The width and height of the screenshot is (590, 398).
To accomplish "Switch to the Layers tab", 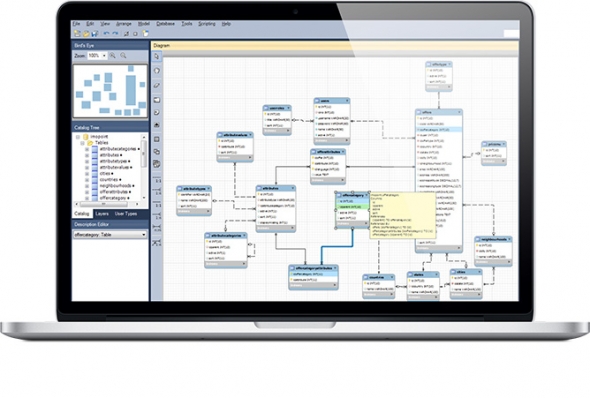I will [x=102, y=214].
